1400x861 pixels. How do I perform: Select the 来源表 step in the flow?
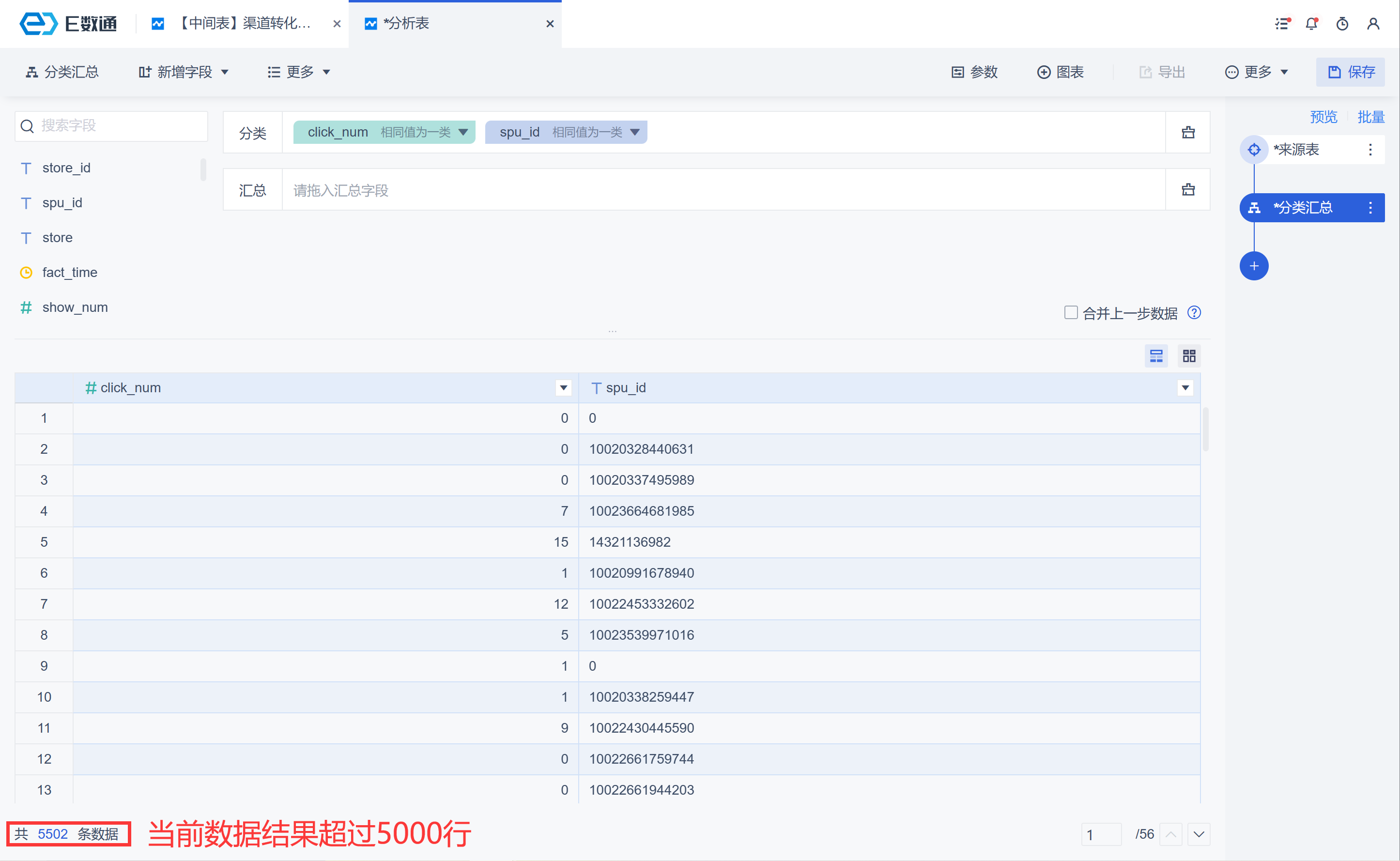(x=1296, y=150)
